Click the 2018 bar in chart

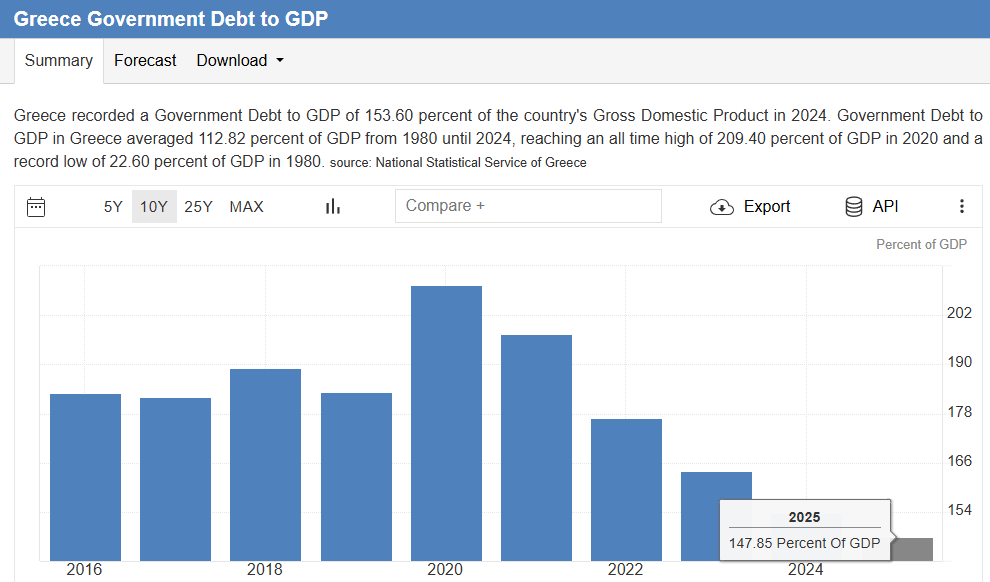point(266,465)
